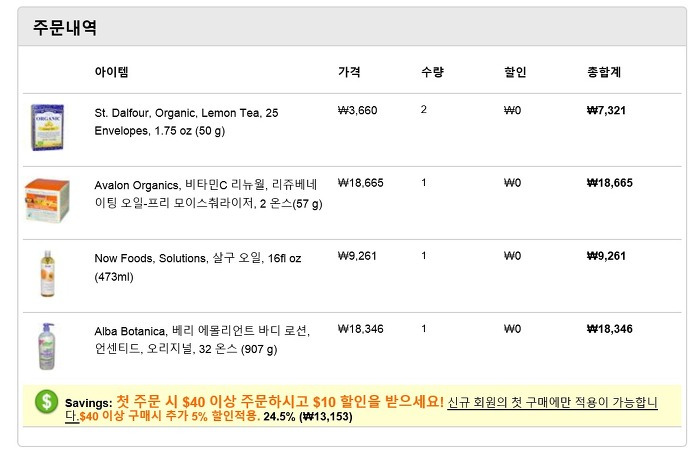Click the 아이템 column header

click(x=112, y=72)
